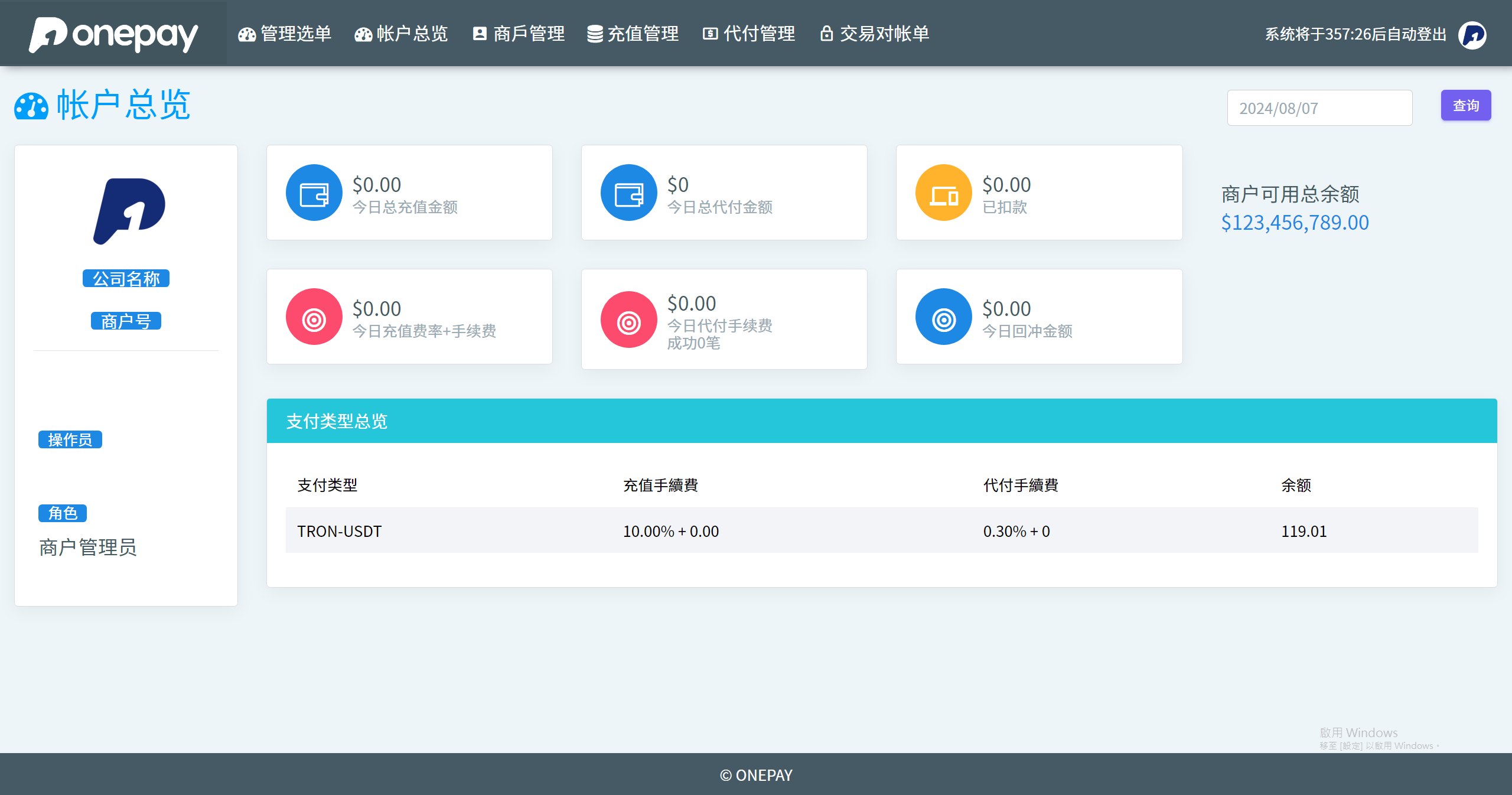Open 交易对帐单 in navigation
Image resolution: width=1512 pixels, height=795 pixels.
click(875, 34)
